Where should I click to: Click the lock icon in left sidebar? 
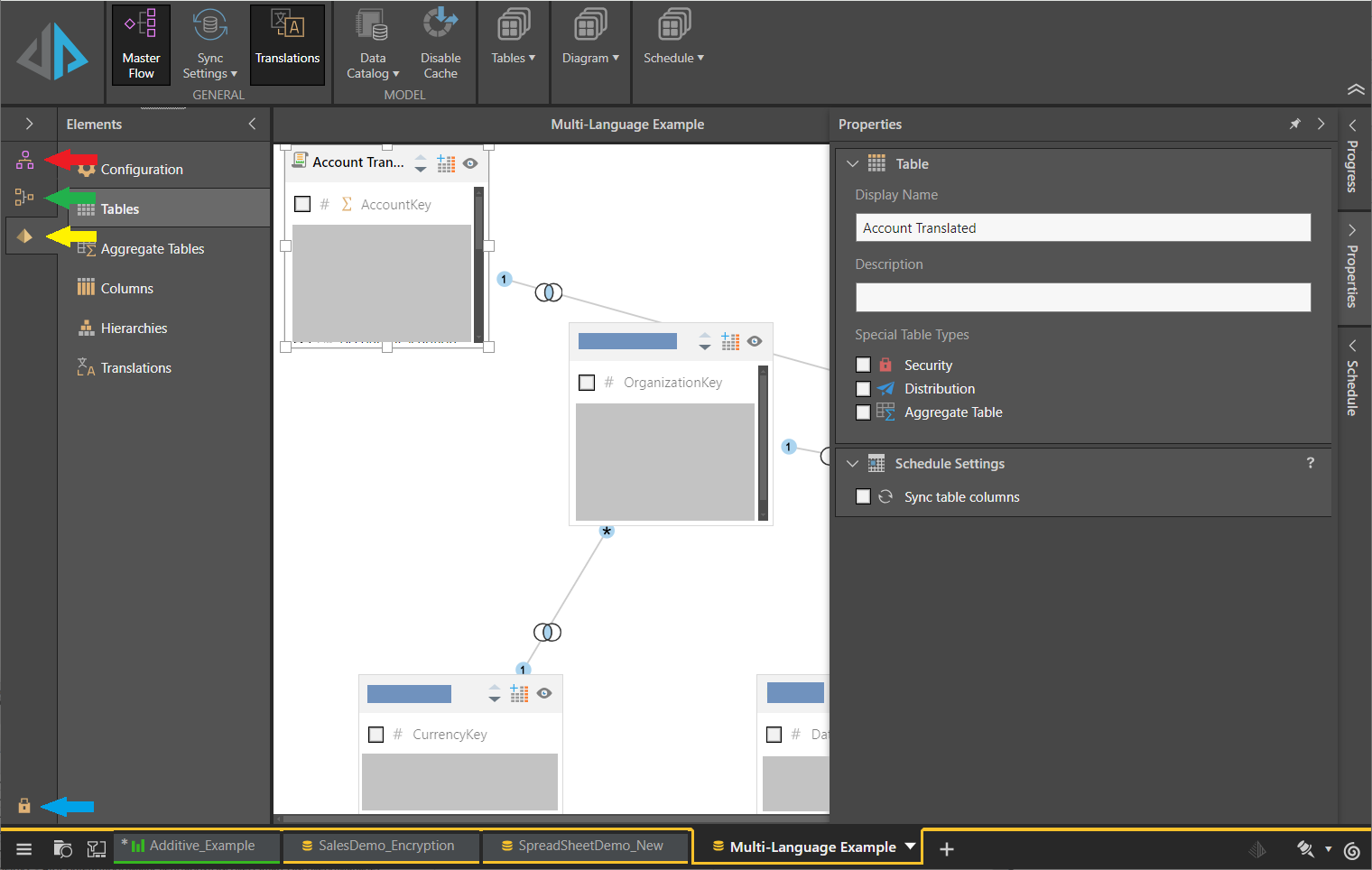[x=24, y=806]
